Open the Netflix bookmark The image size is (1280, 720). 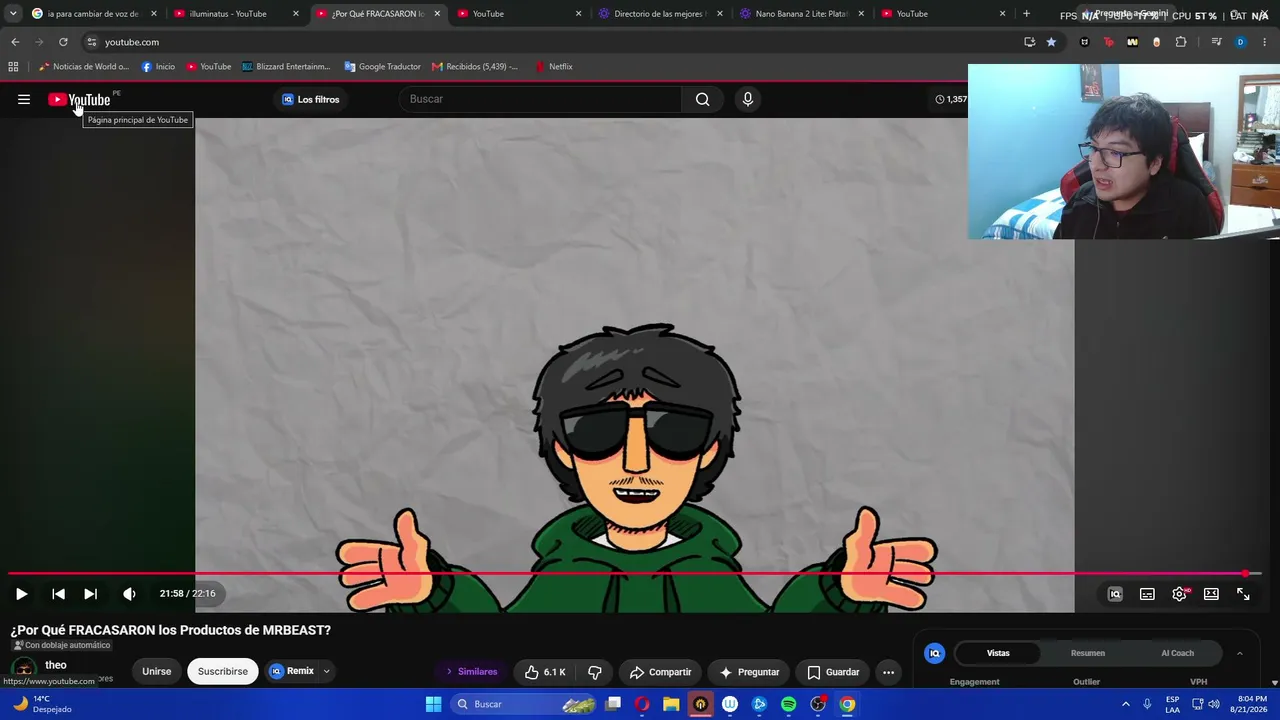pyautogui.click(x=554, y=67)
